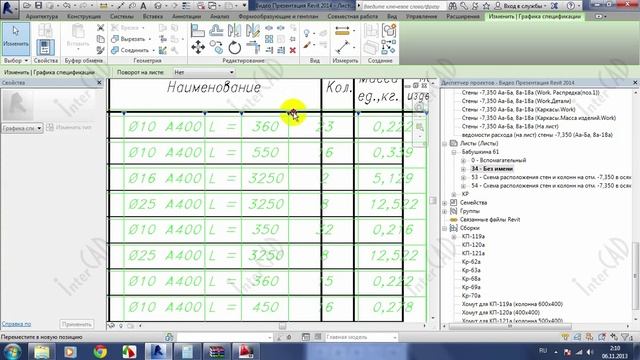Select assembly КП-120а in project browser

473,245
